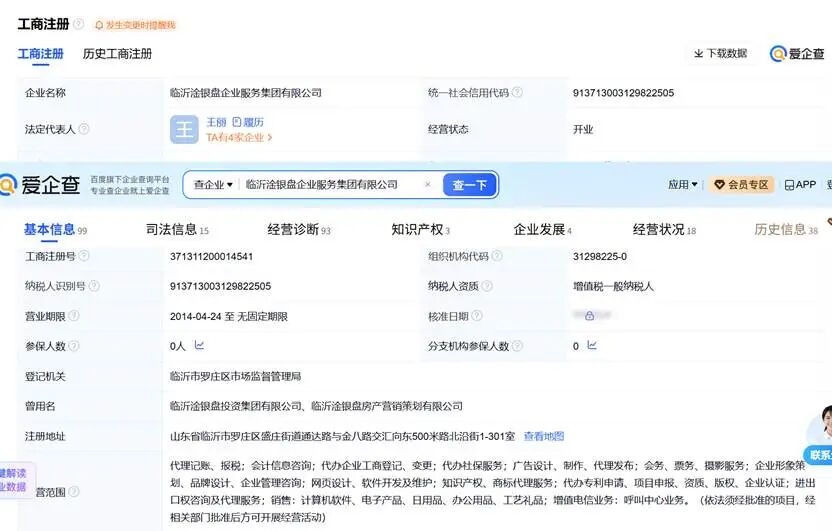832x531 pixels.
Task: Click 临沂市罗庄区市场监督管理局 text
Action: click(x=236, y=376)
